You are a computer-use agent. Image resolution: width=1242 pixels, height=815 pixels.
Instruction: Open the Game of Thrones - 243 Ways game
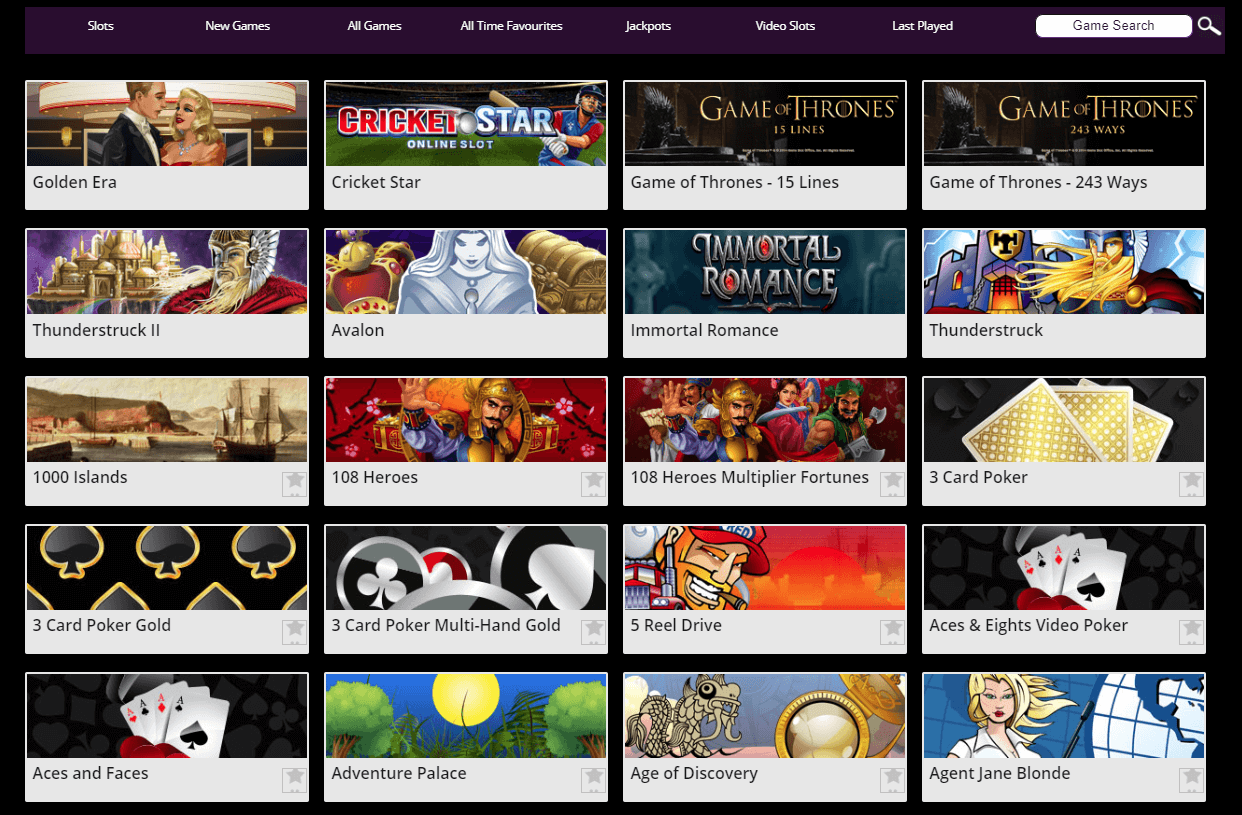point(1063,123)
